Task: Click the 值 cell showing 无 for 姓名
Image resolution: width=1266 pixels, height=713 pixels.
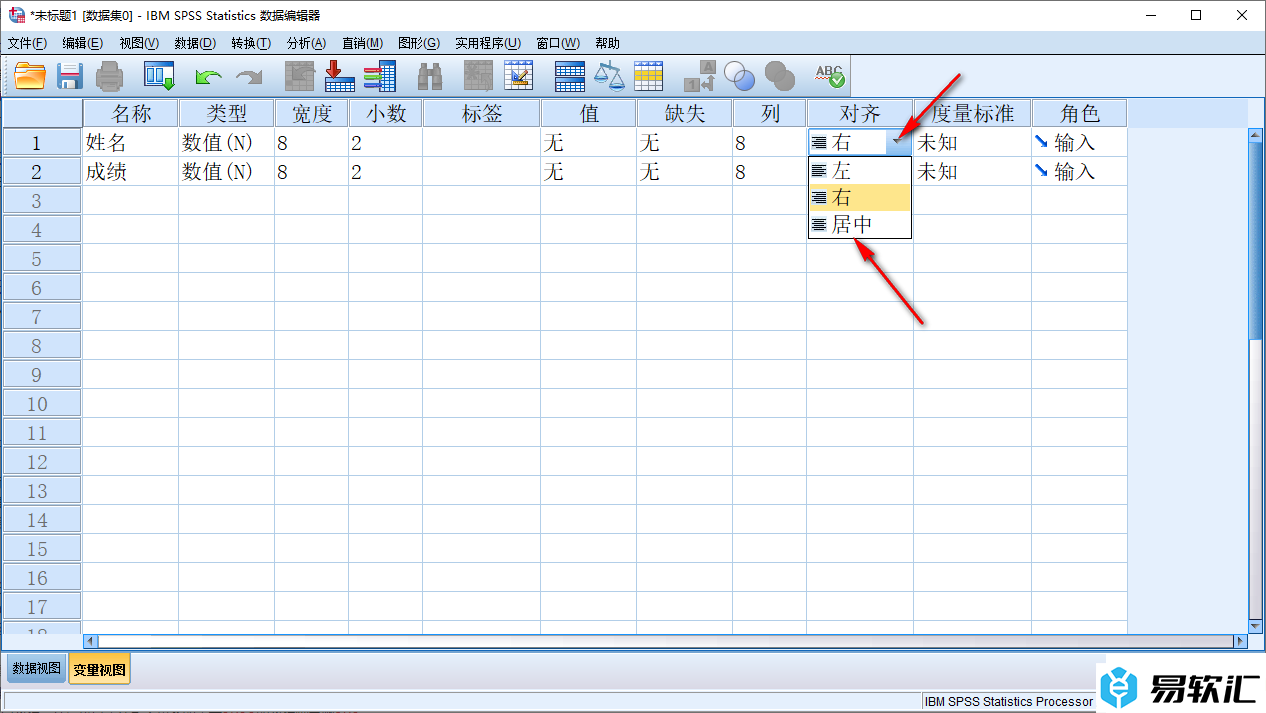Action: coord(589,143)
